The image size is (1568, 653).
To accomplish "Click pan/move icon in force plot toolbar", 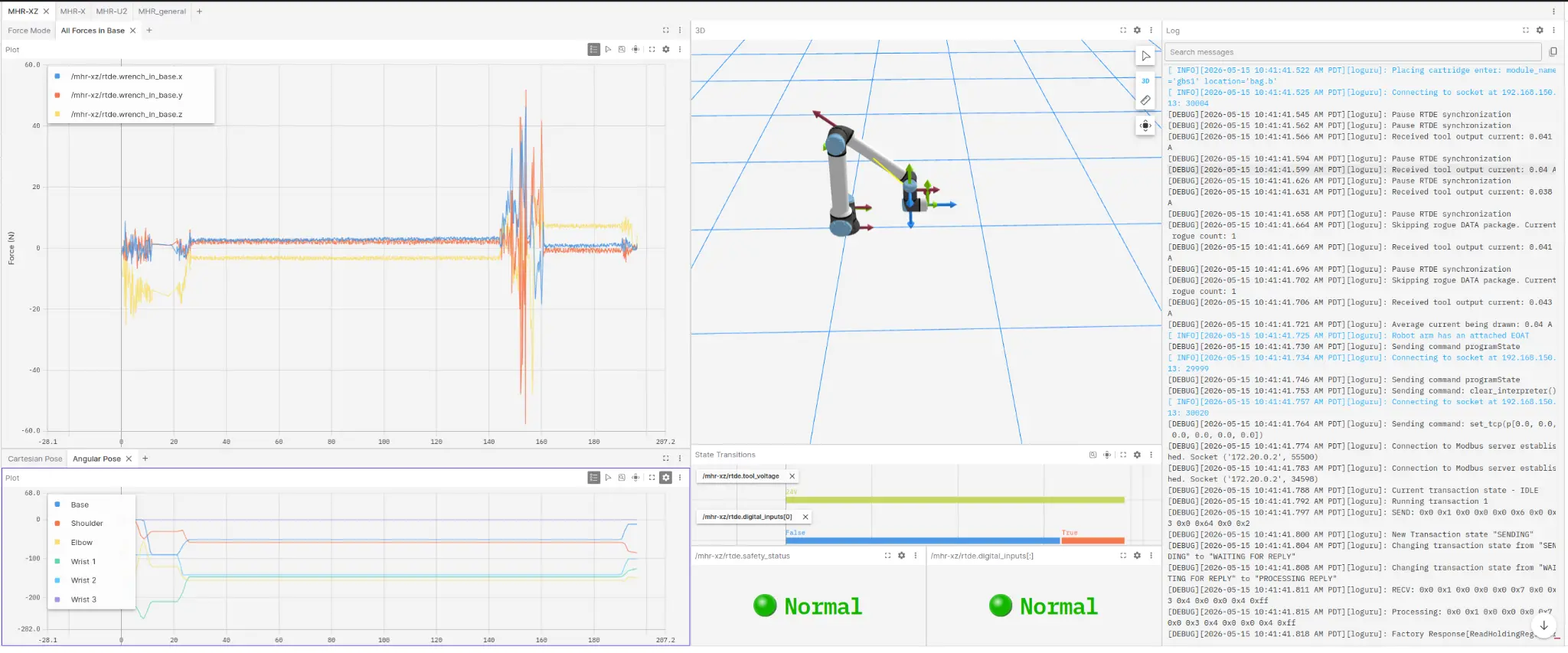I will [x=635, y=49].
